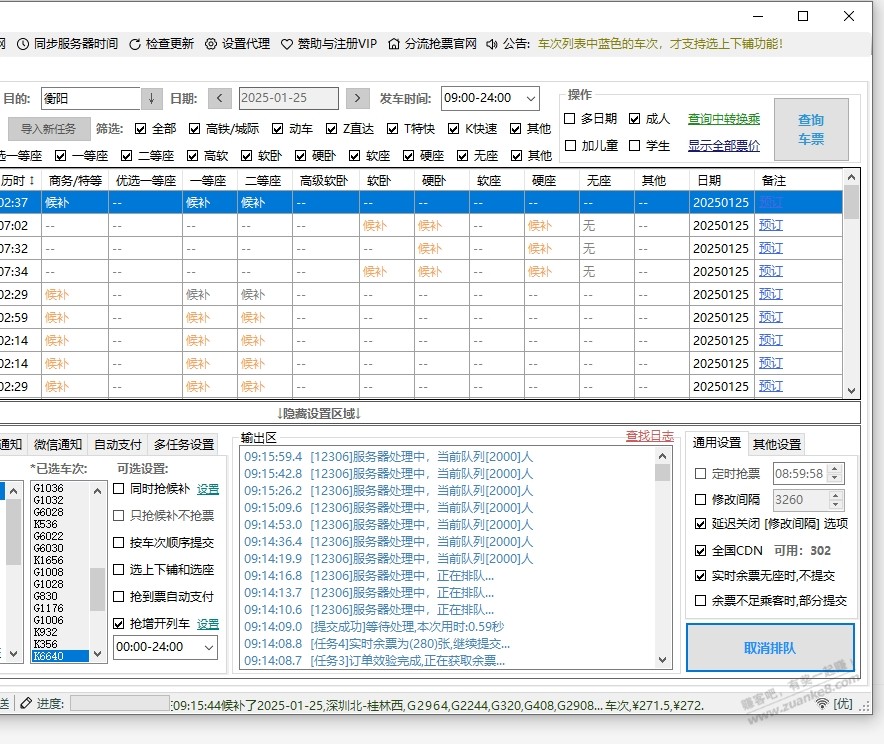This screenshot has width=884, height=744.
Task: Toggle high-speed/intercity filter checkbox
Action: click(195, 129)
